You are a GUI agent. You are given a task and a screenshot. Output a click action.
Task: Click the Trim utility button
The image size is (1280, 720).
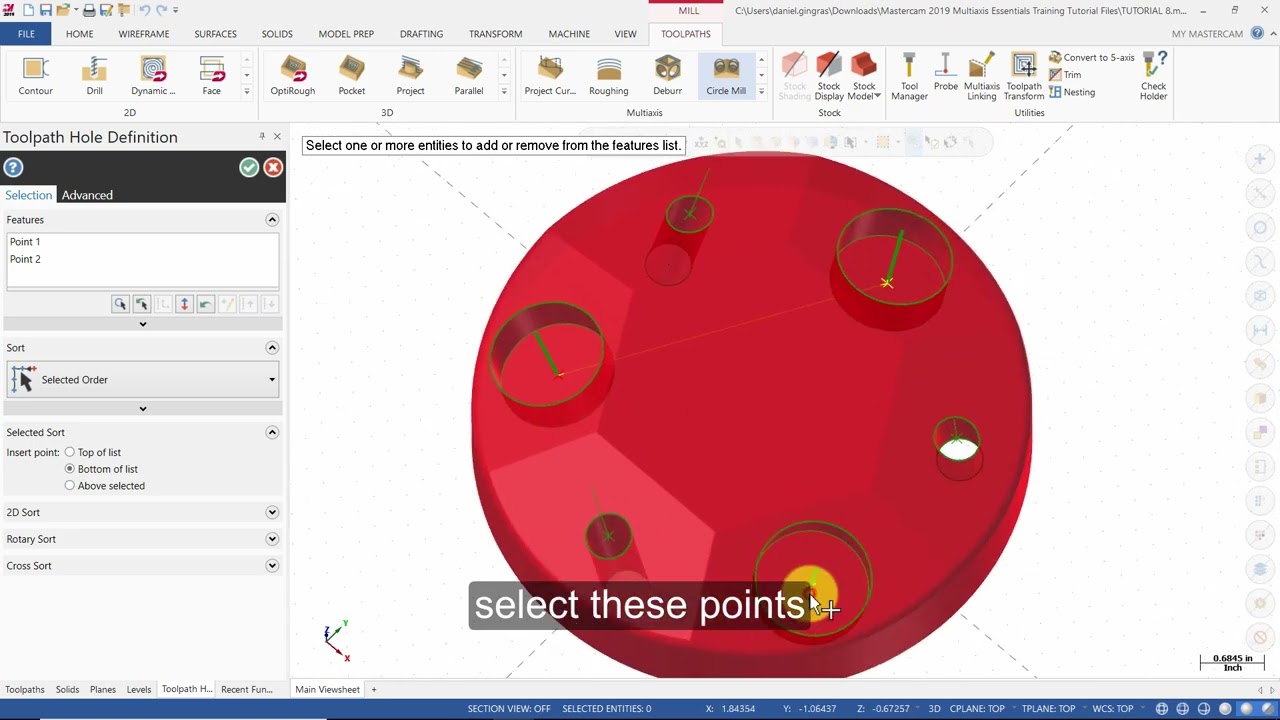(x=1065, y=75)
